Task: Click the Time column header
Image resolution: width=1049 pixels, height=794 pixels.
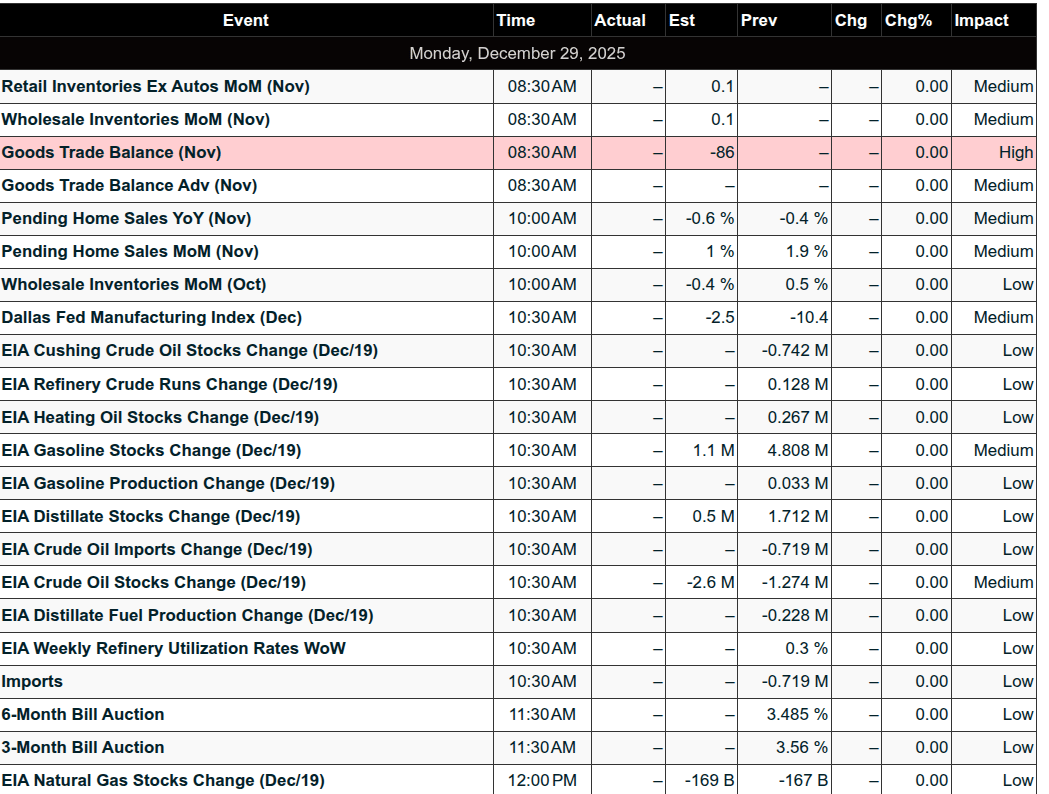Action: 516,20
